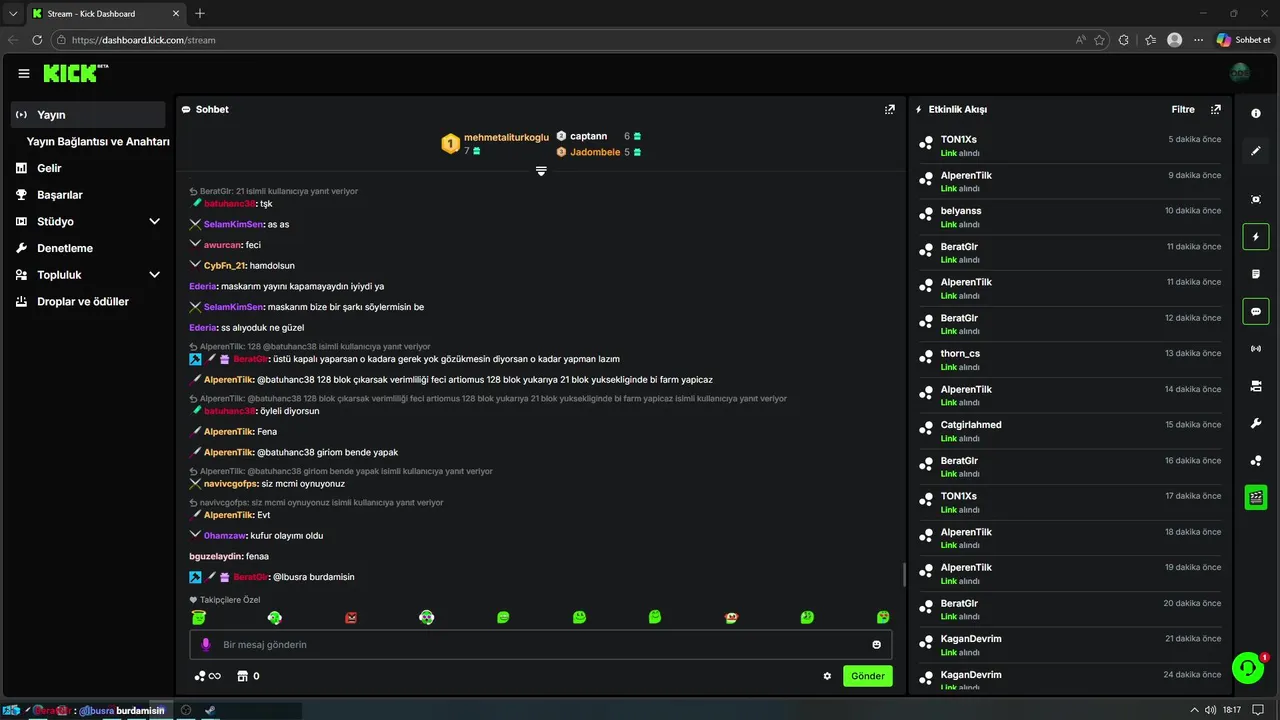Click the pencil edit icon in right toolbar
Viewport: 1280px width, 720px height.
tap(1256, 151)
